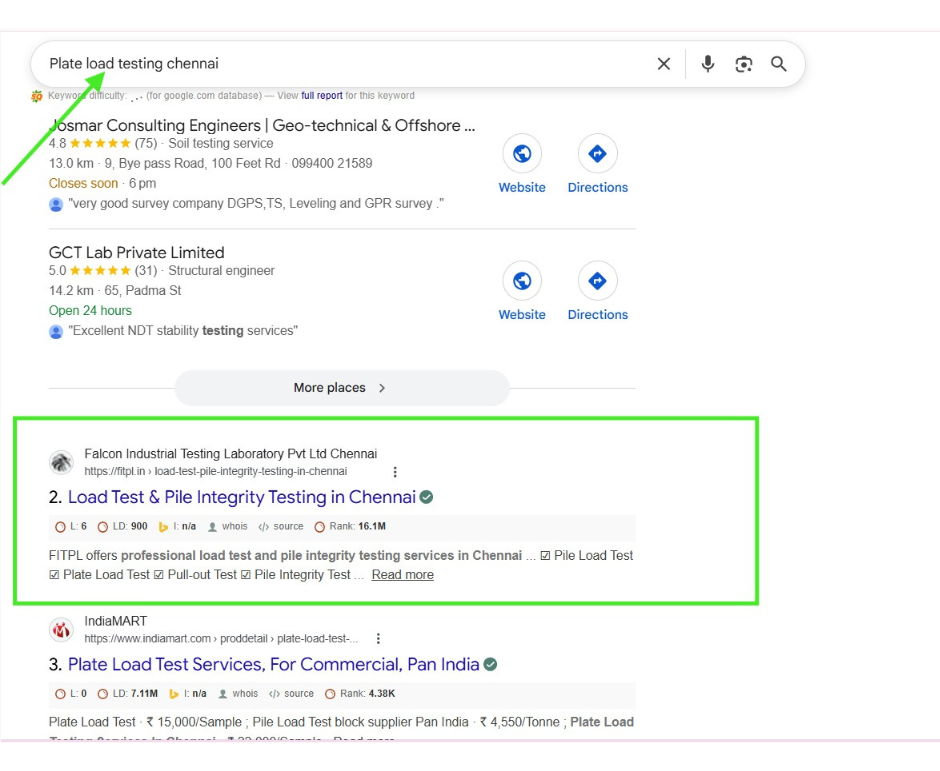Click 'Rank: 4.38K' metric for IndiaMART

tap(360, 694)
